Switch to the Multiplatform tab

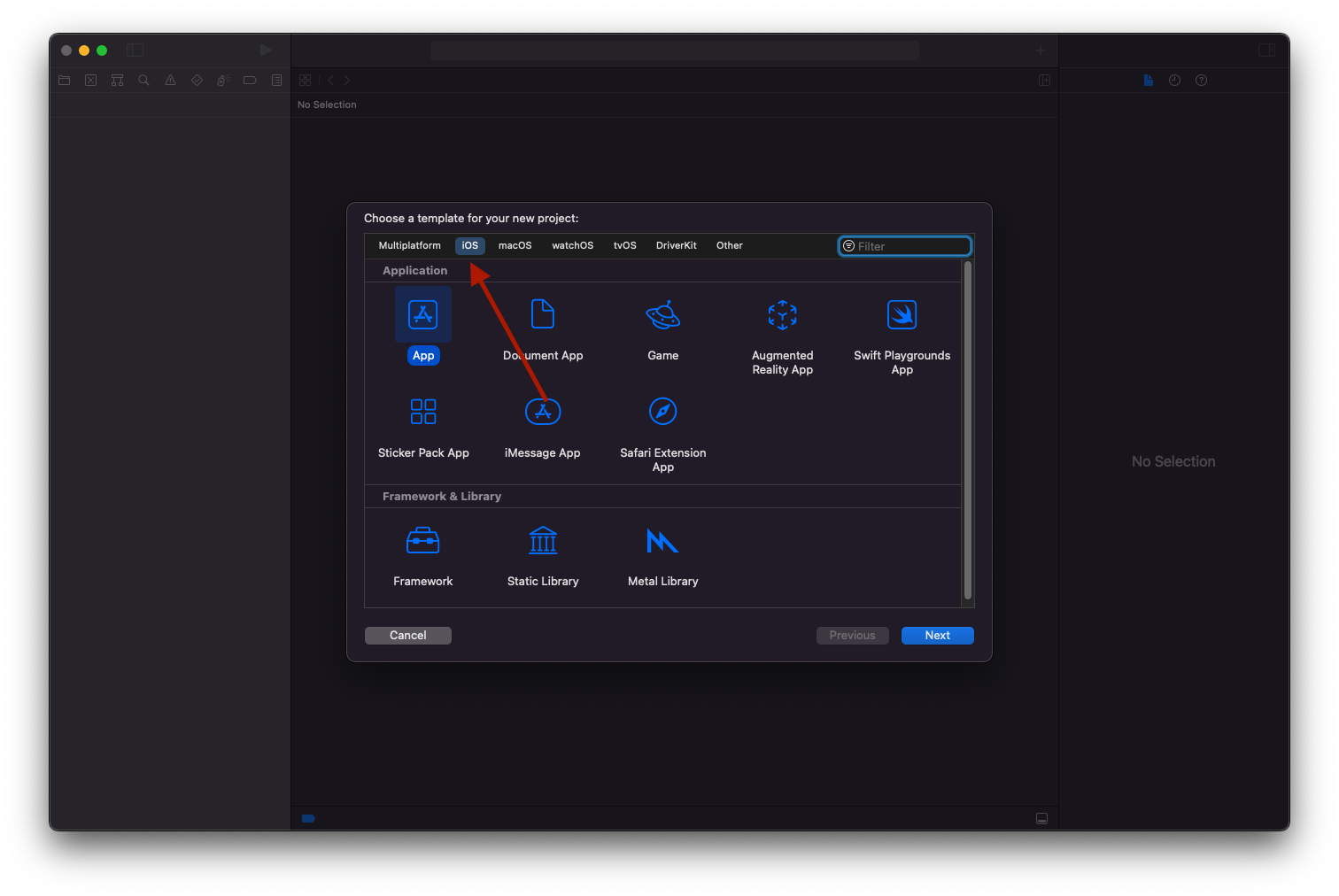(409, 246)
